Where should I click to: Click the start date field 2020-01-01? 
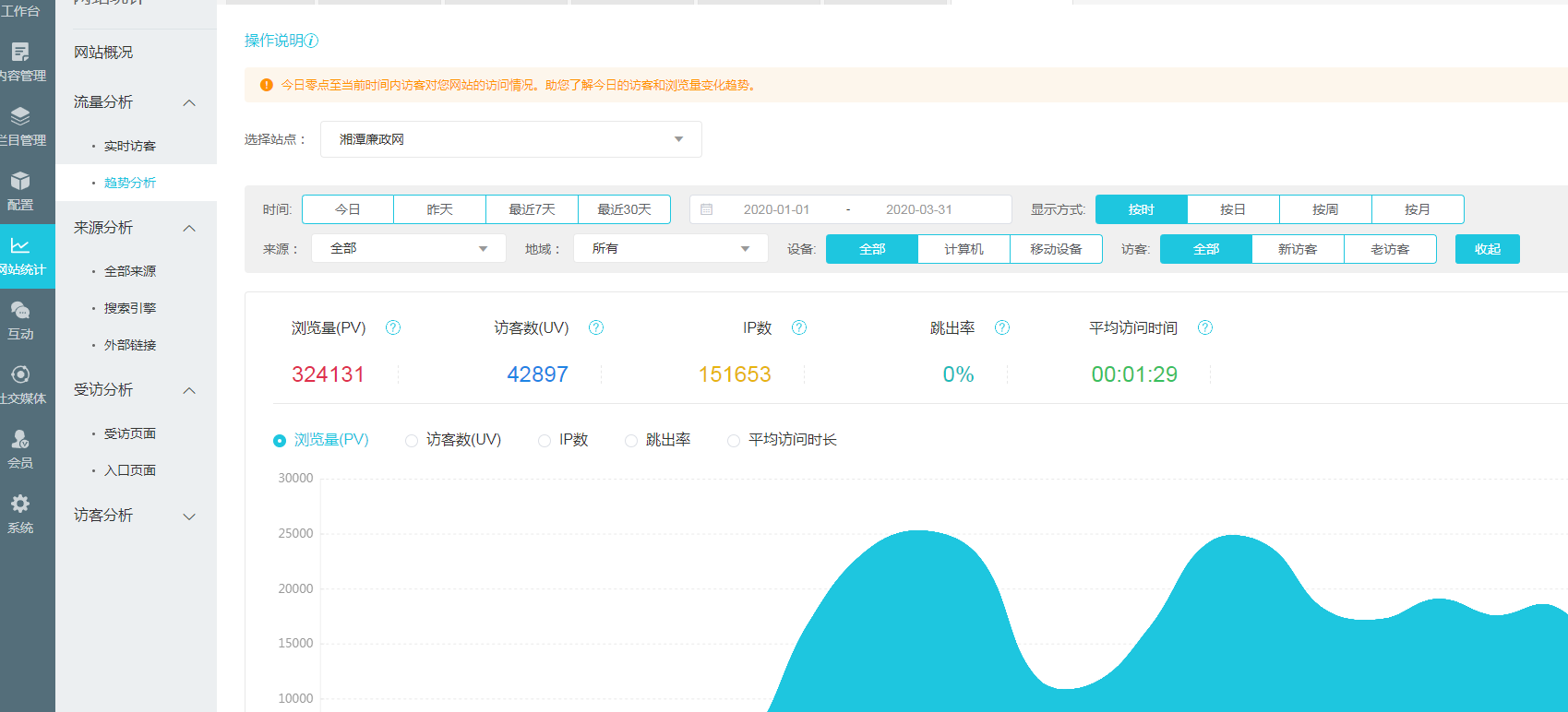(x=776, y=210)
